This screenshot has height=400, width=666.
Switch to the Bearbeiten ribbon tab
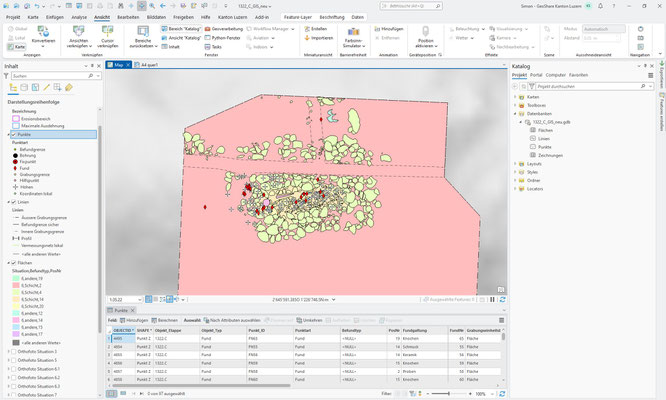tap(128, 18)
